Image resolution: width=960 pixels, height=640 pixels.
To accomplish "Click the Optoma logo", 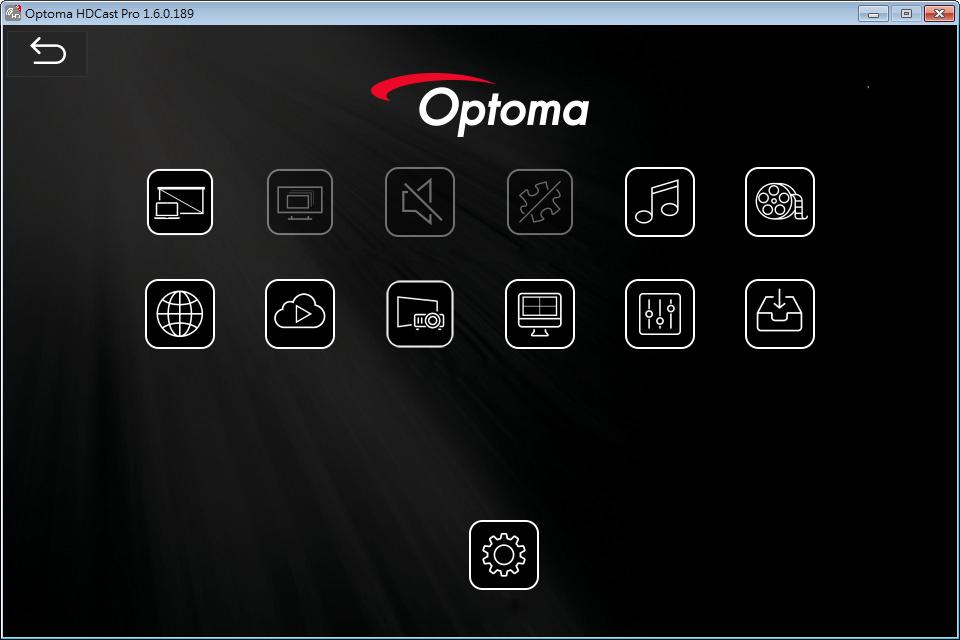I will 480,104.
